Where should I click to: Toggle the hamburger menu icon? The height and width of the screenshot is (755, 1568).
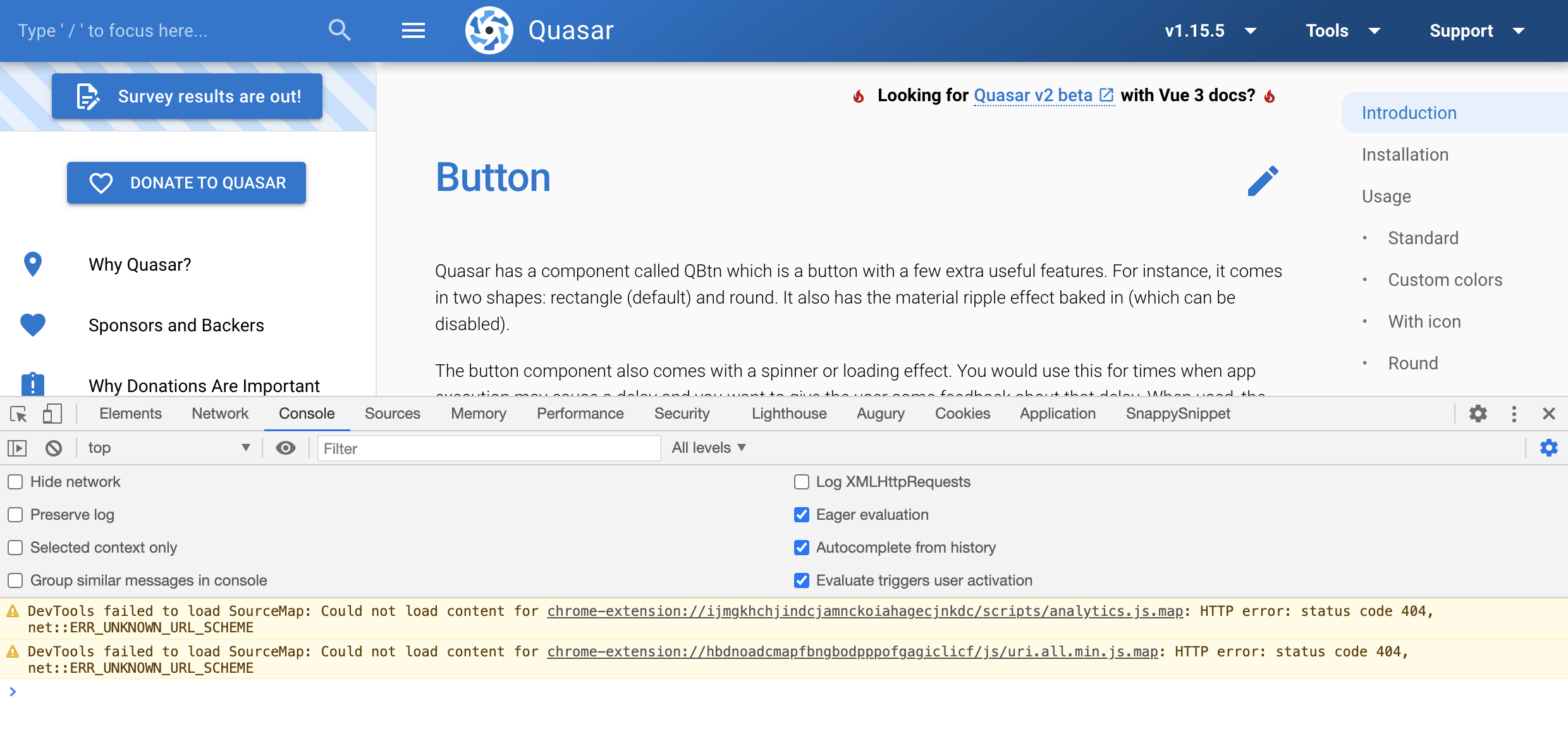coord(413,30)
